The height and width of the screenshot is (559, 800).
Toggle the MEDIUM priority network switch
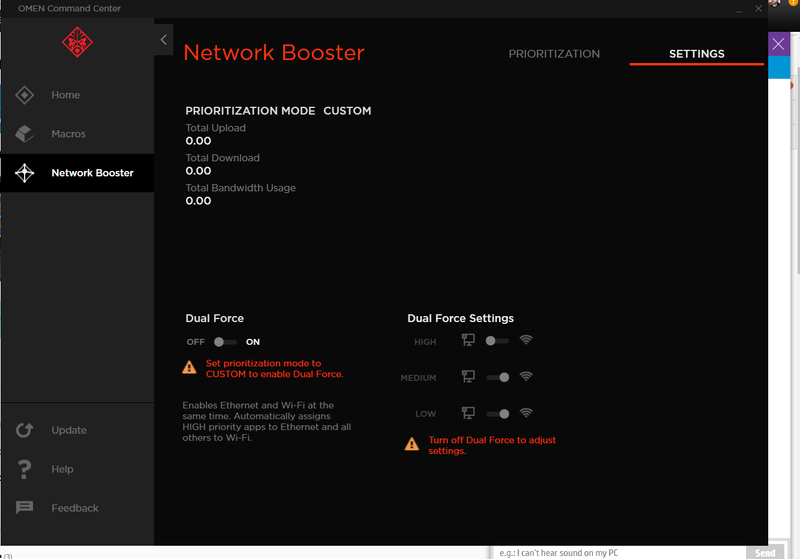[x=497, y=377]
